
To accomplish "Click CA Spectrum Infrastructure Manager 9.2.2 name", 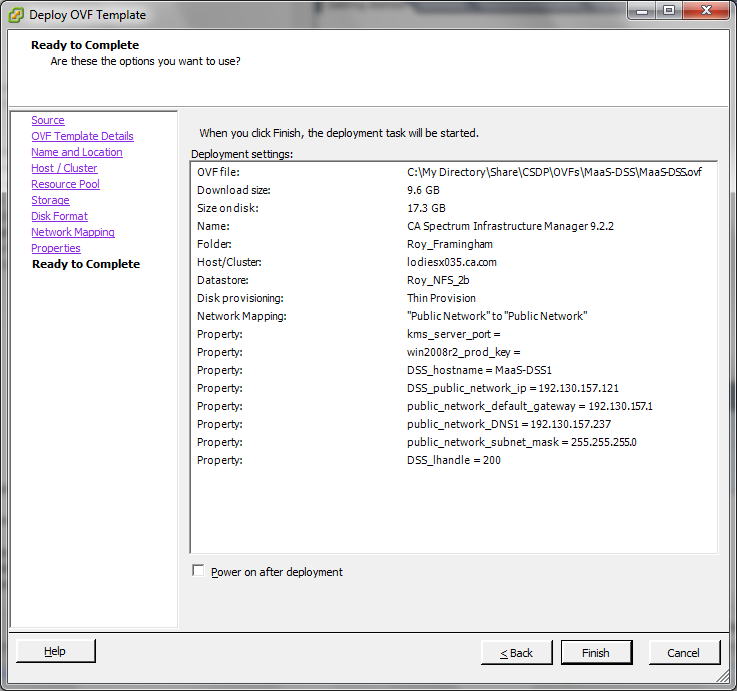I will click(510, 226).
